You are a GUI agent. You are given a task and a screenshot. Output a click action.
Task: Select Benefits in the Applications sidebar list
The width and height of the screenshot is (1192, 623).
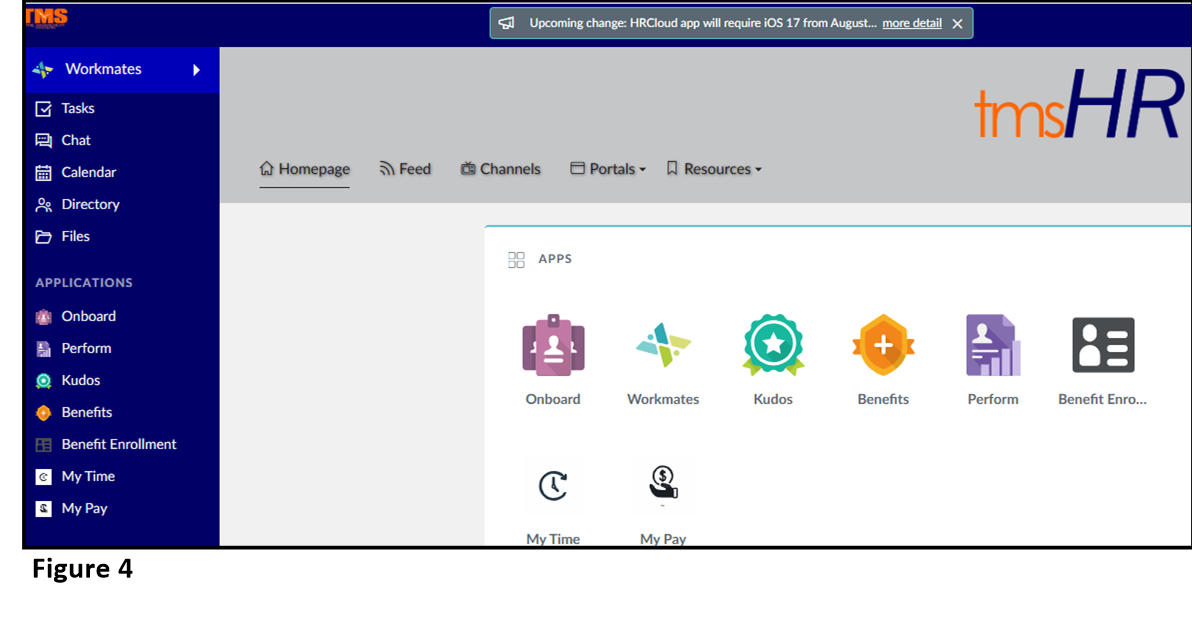coord(74,413)
